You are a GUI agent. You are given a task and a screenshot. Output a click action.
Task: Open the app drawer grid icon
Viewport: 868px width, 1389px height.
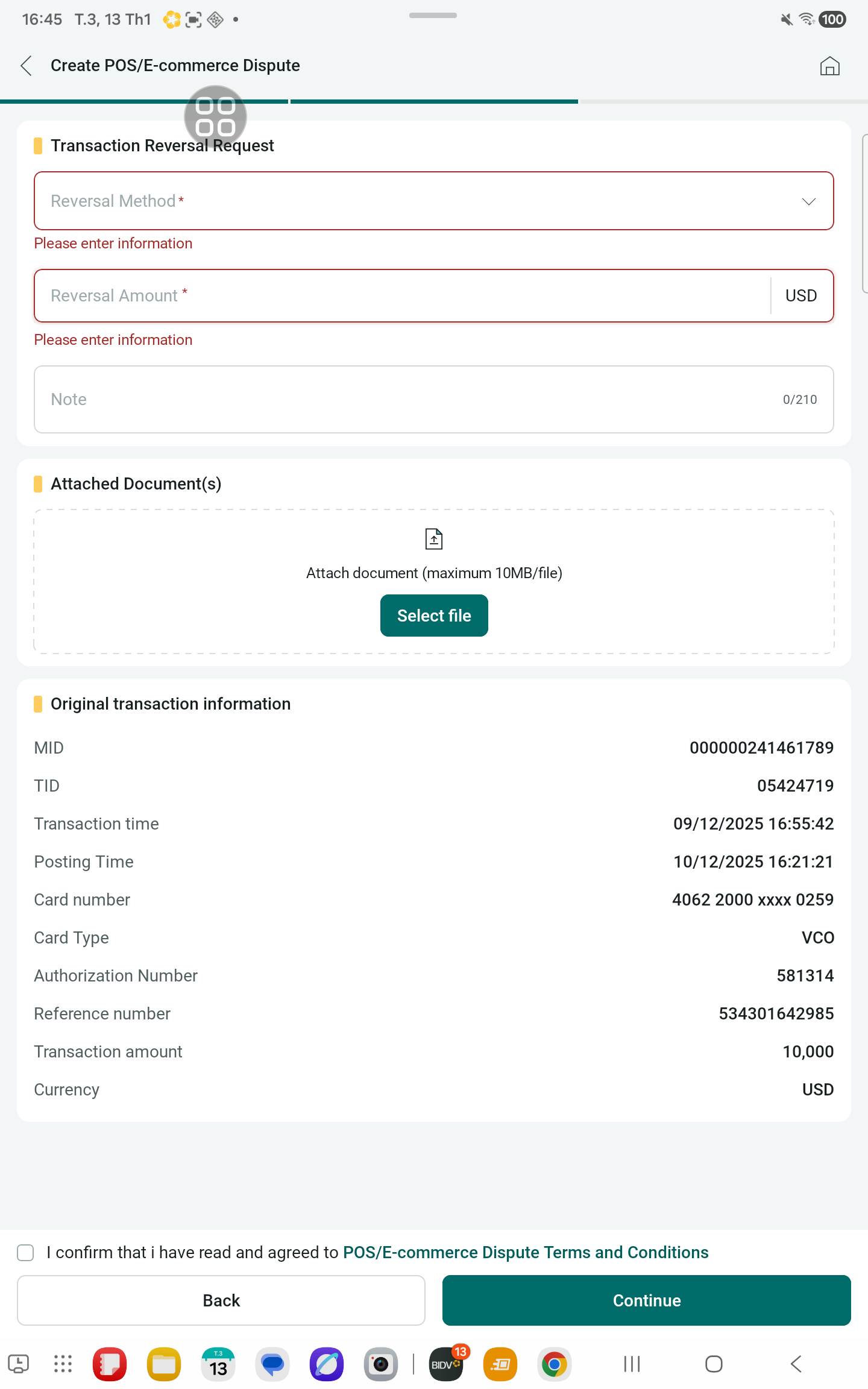pyautogui.click(x=63, y=1364)
